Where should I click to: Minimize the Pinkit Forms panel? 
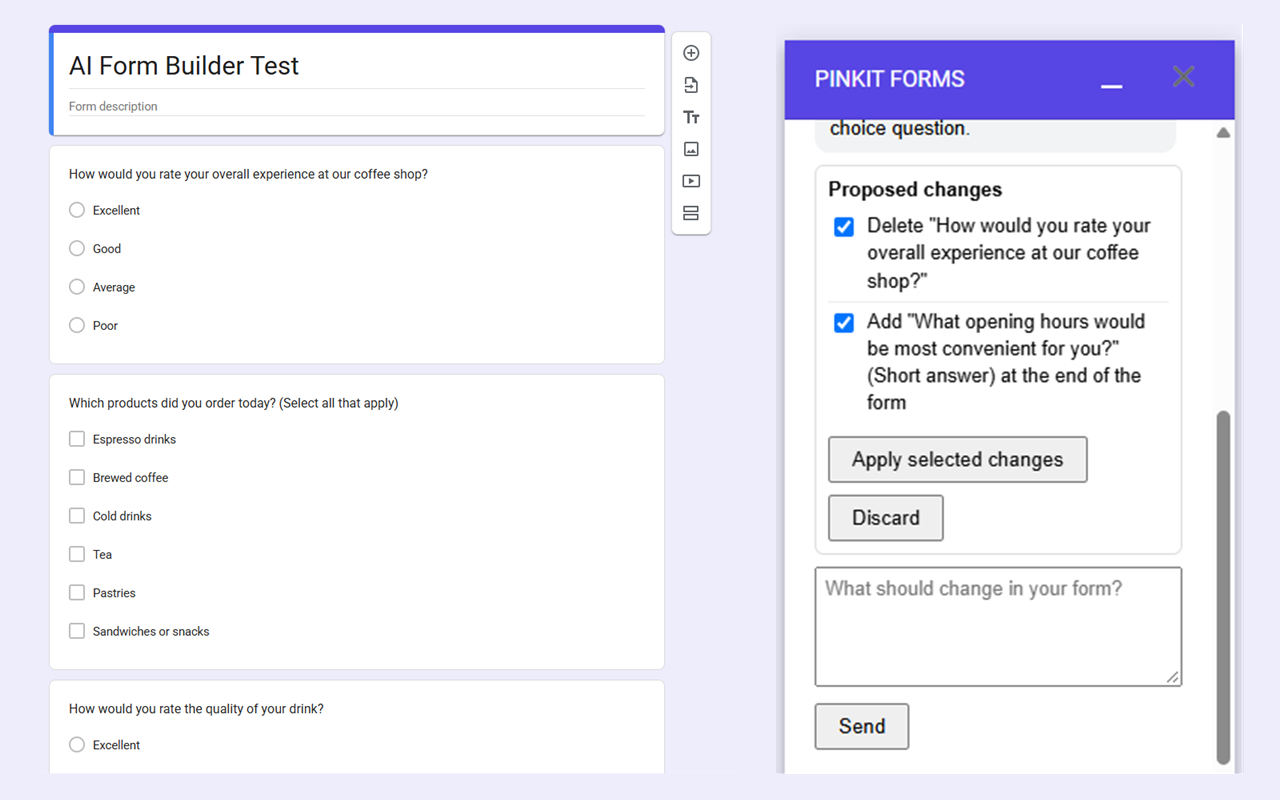(1112, 86)
